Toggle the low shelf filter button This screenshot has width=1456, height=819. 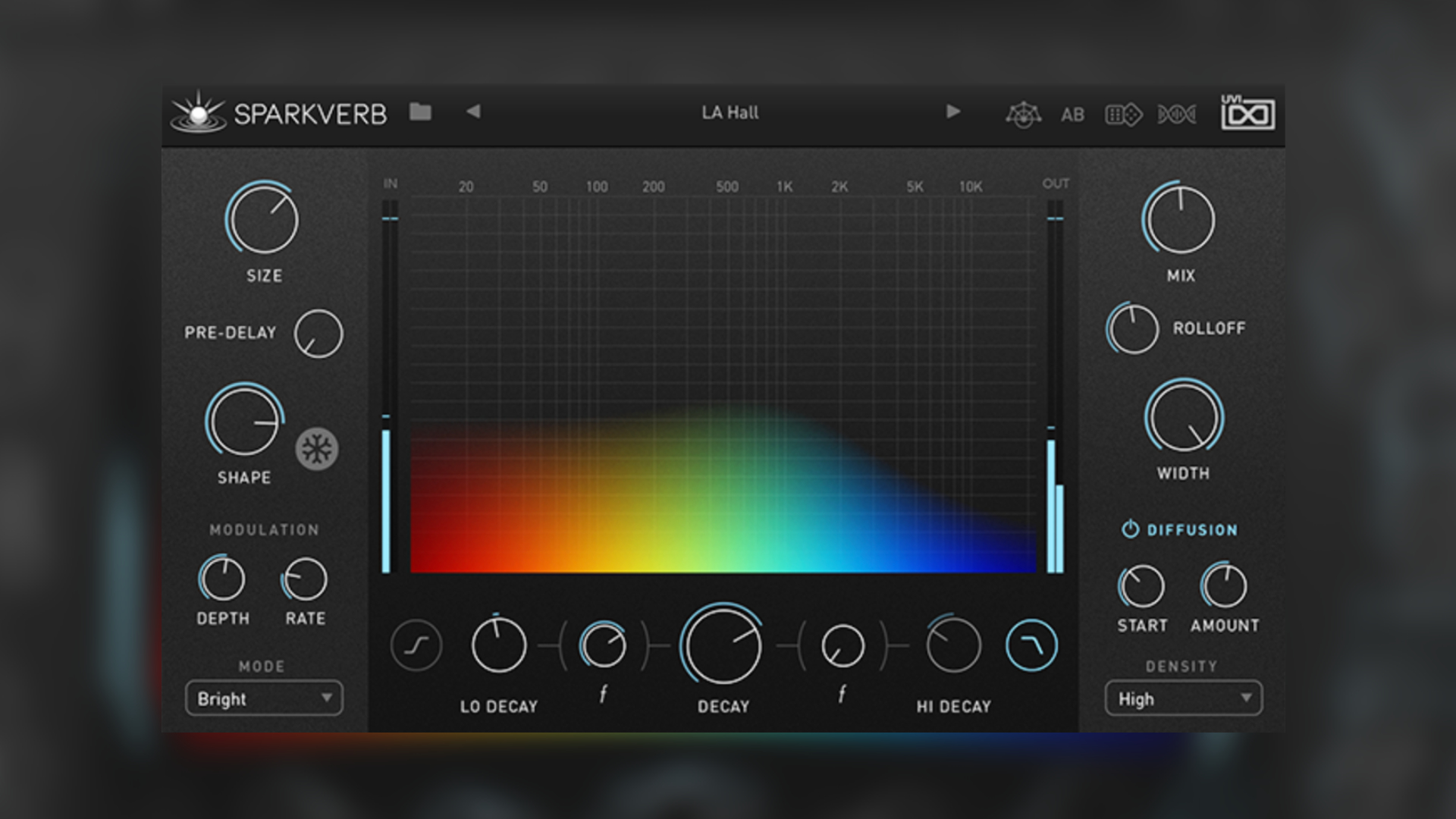pos(416,645)
